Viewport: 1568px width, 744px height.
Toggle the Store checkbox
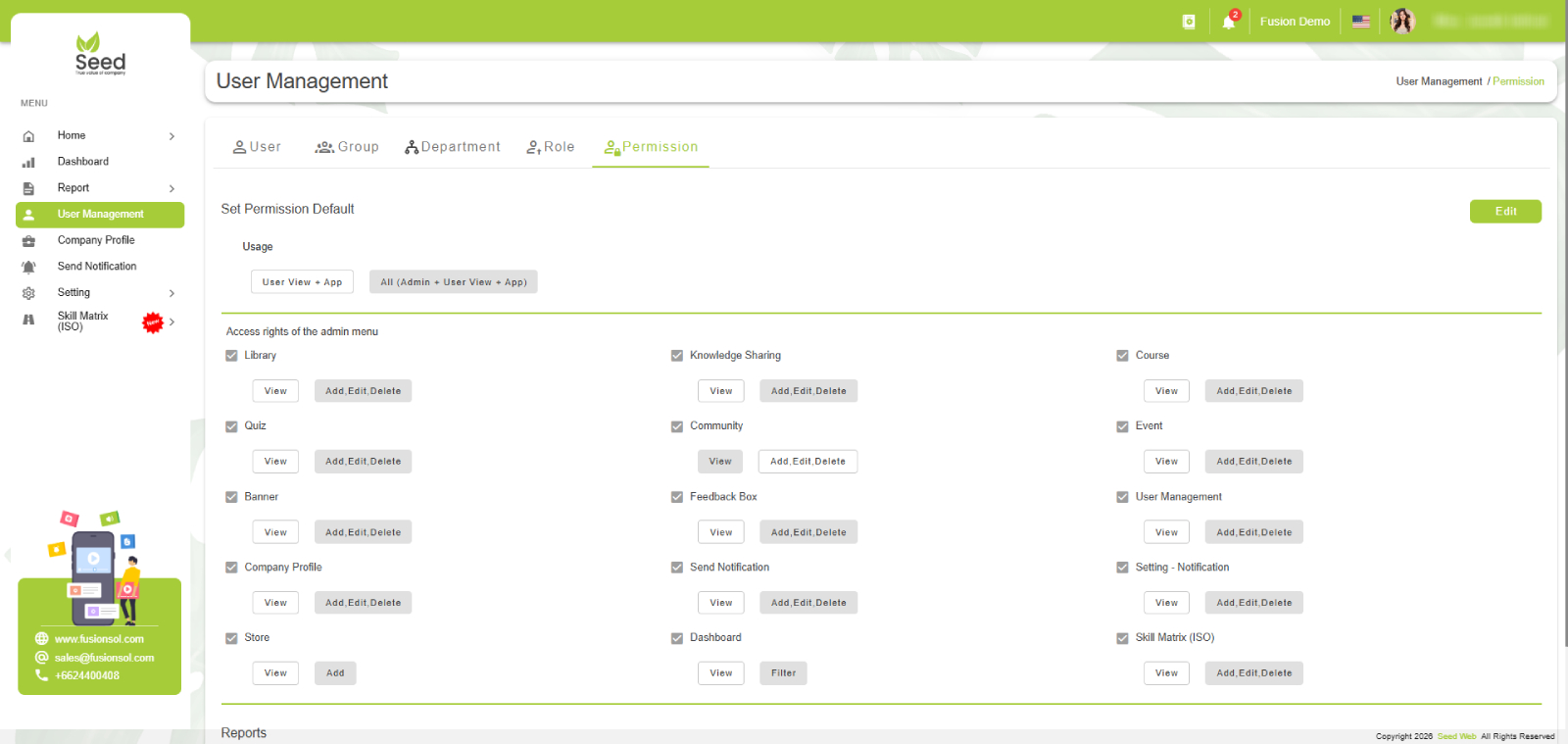point(232,638)
